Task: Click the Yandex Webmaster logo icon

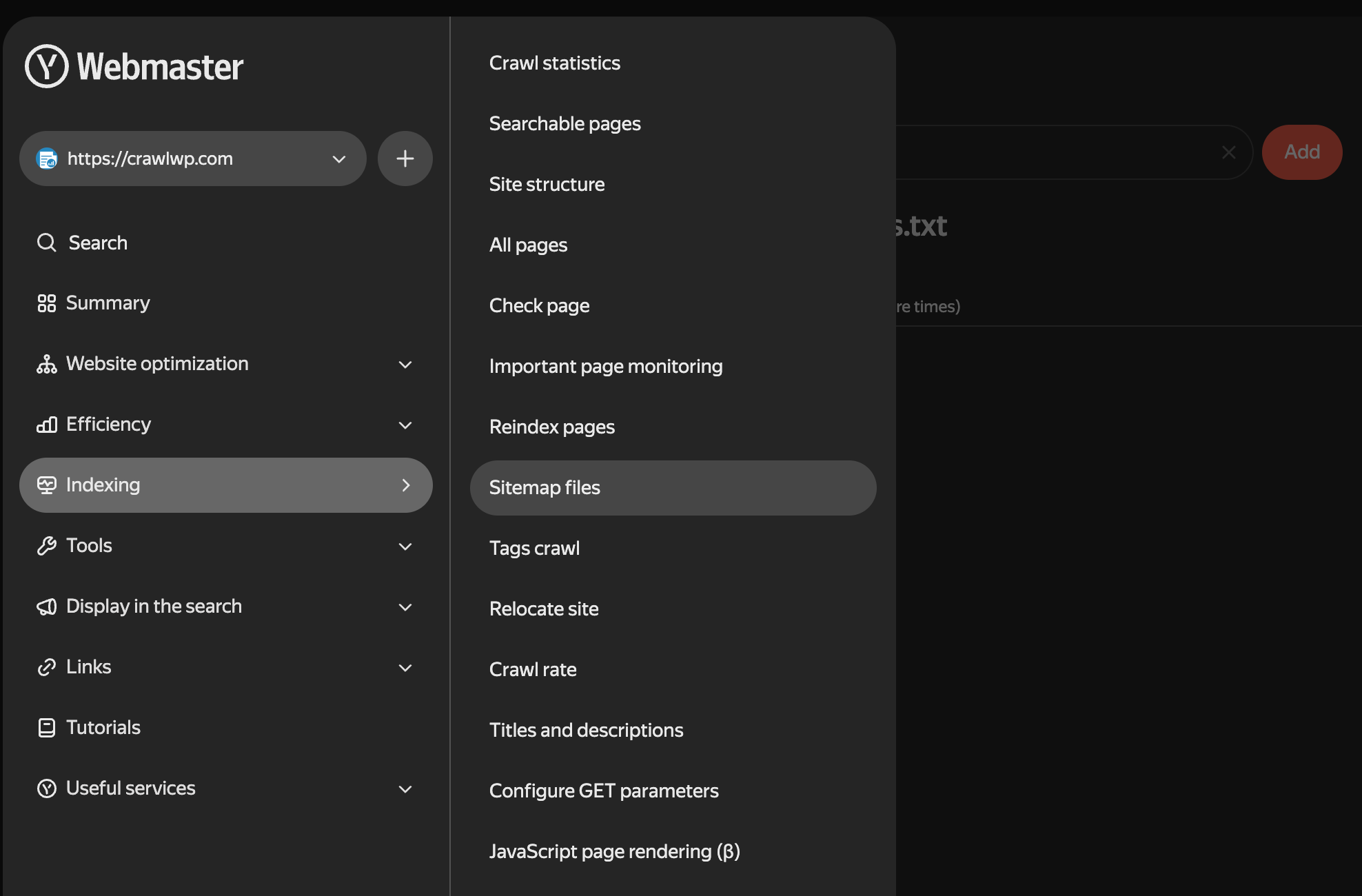Action: pos(47,66)
